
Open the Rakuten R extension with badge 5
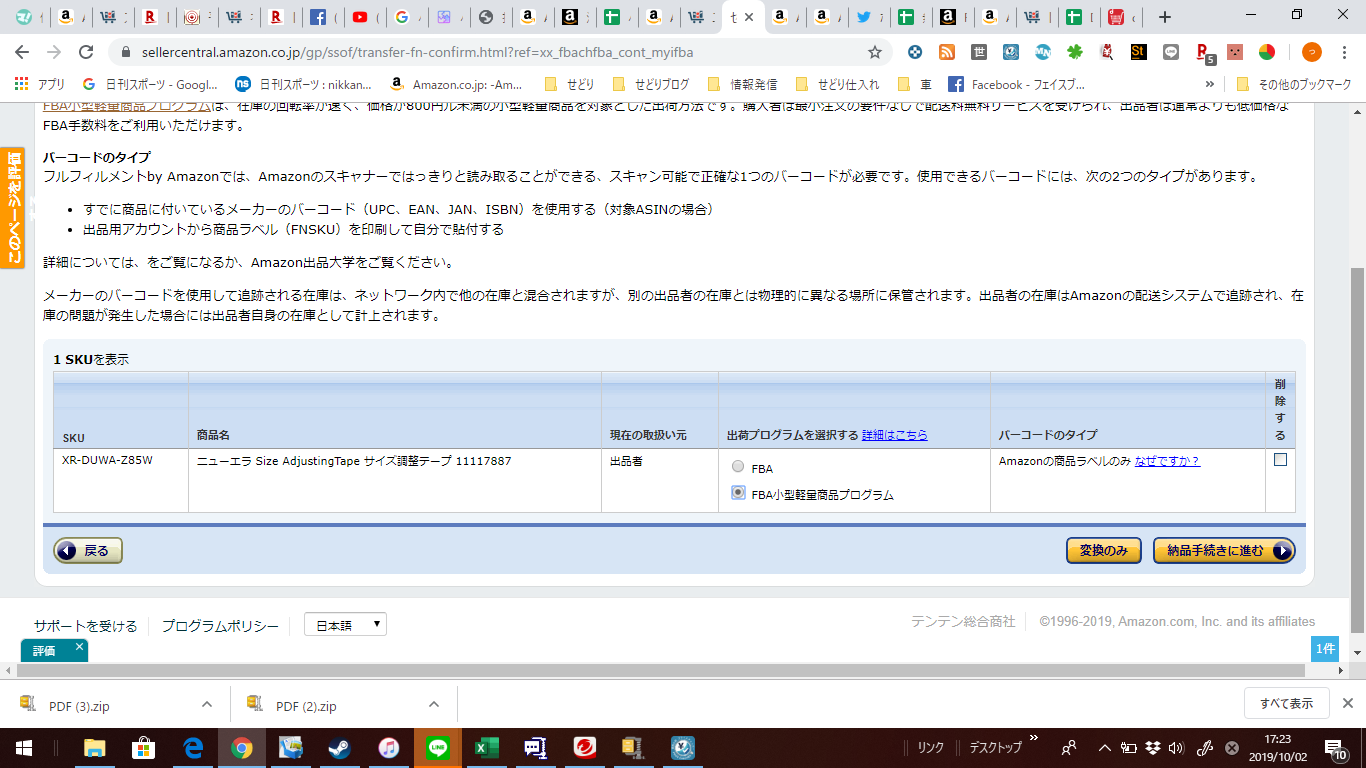coord(1204,53)
